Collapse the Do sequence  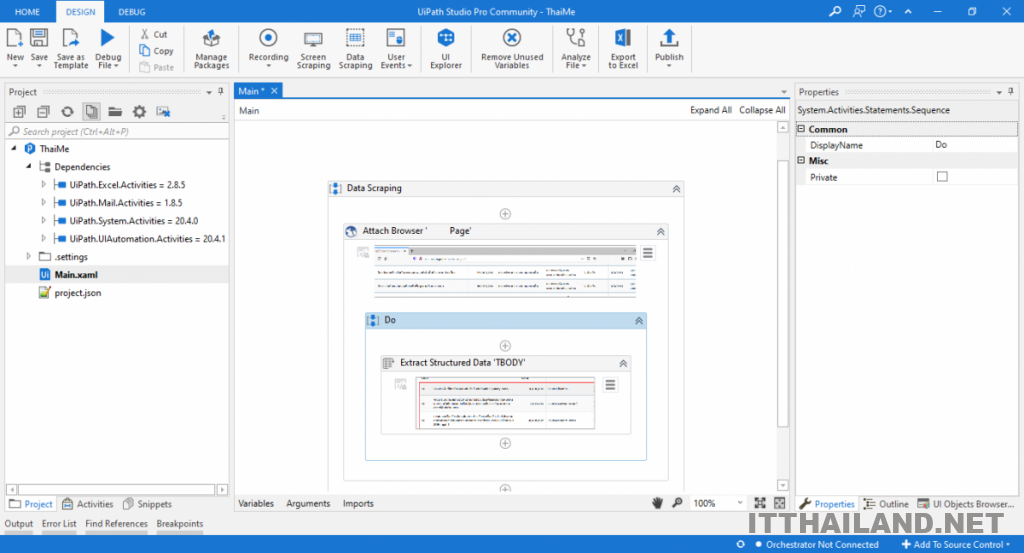(x=639, y=321)
